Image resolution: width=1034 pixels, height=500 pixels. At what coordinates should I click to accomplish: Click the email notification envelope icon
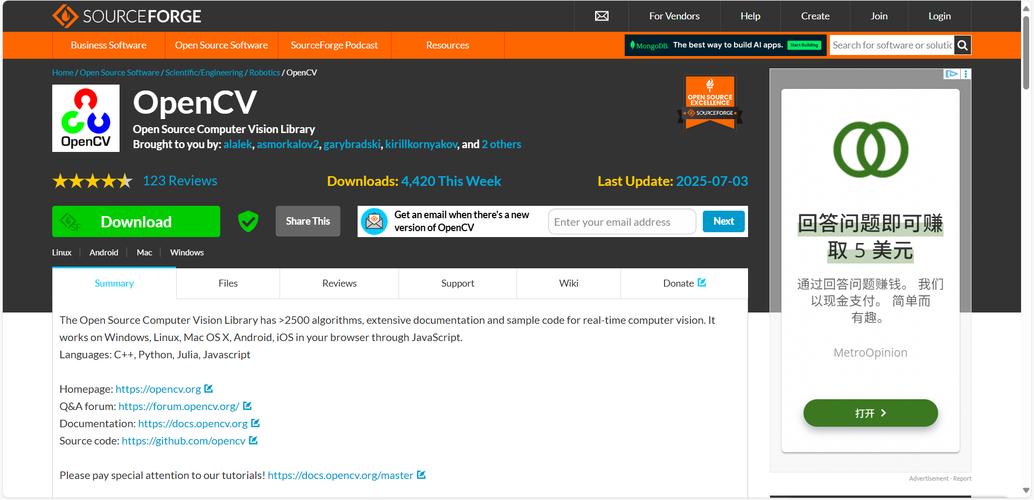[x=375, y=222]
